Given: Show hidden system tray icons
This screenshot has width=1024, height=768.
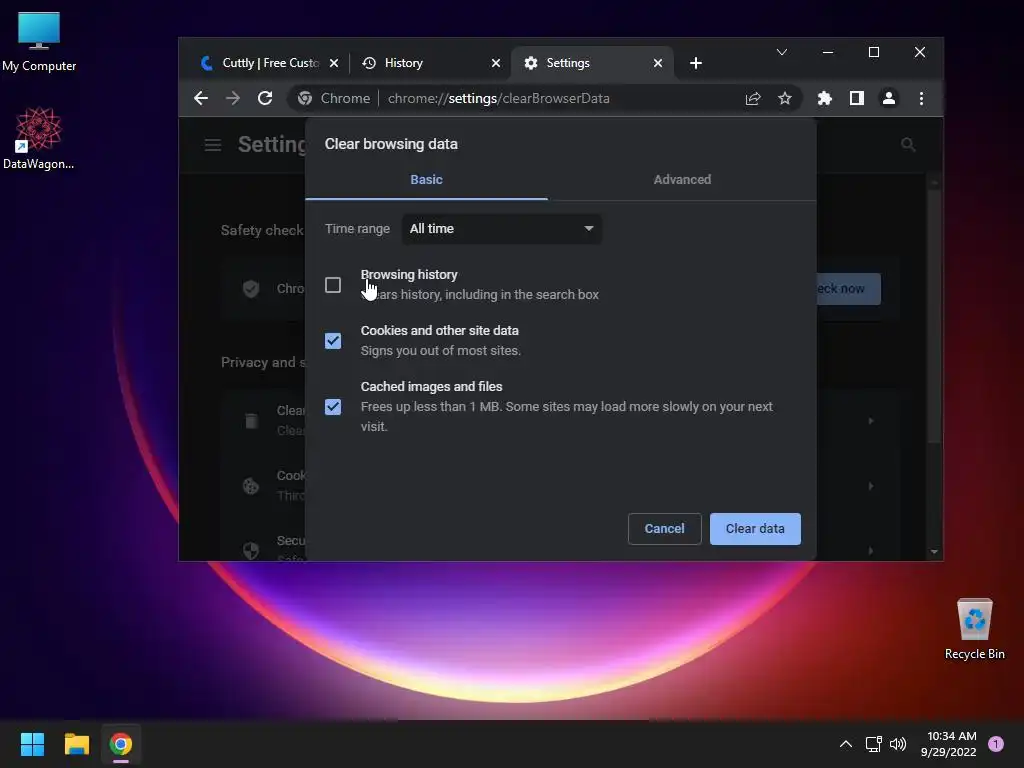Looking at the screenshot, I should click(x=845, y=744).
